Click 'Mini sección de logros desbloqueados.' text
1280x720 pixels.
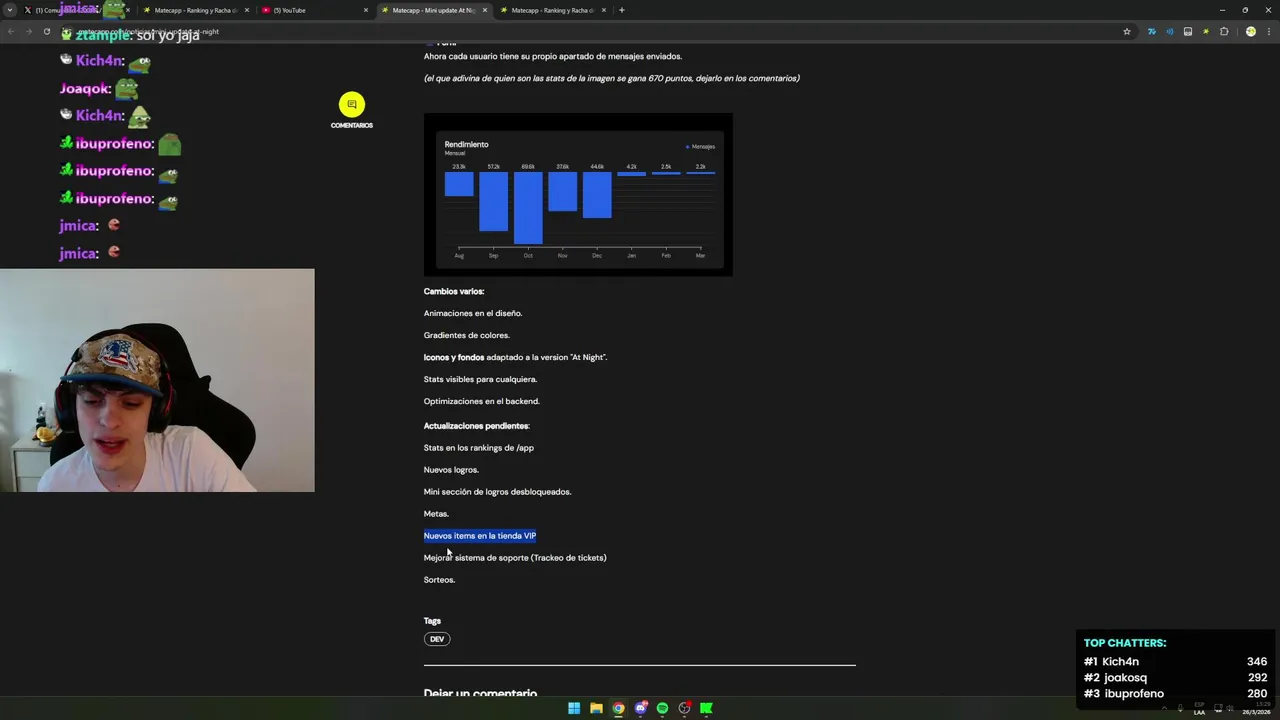497,492
